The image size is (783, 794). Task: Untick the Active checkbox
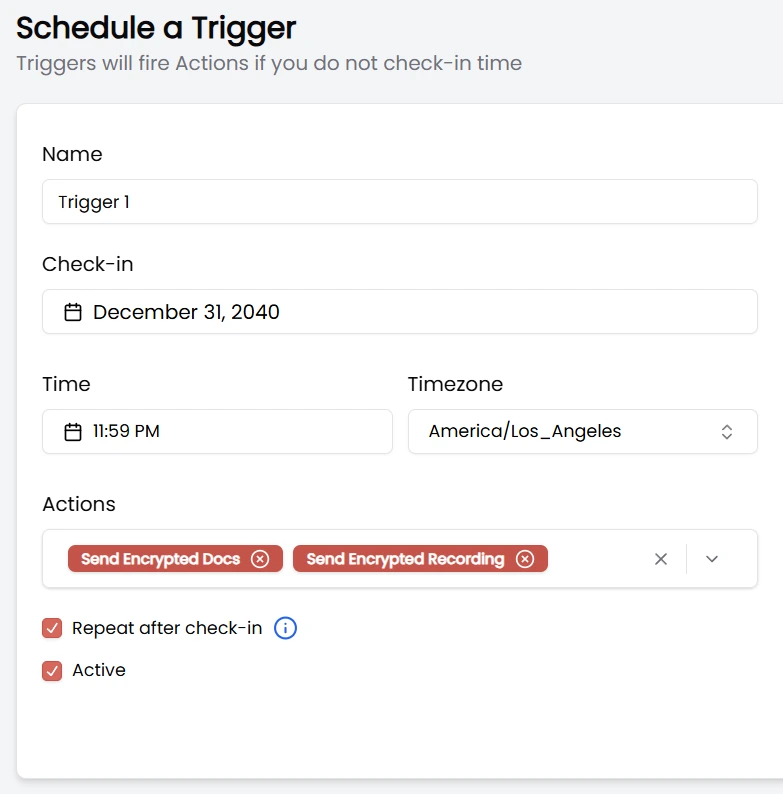pos(52,670)
